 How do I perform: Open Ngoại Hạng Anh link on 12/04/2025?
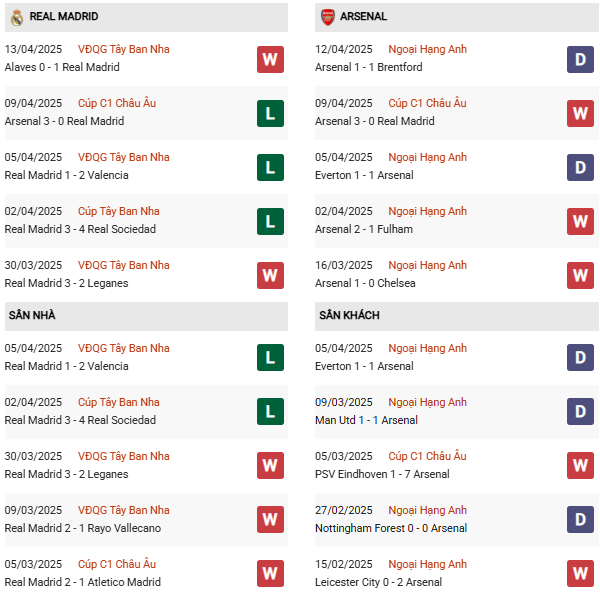point(427,49)
